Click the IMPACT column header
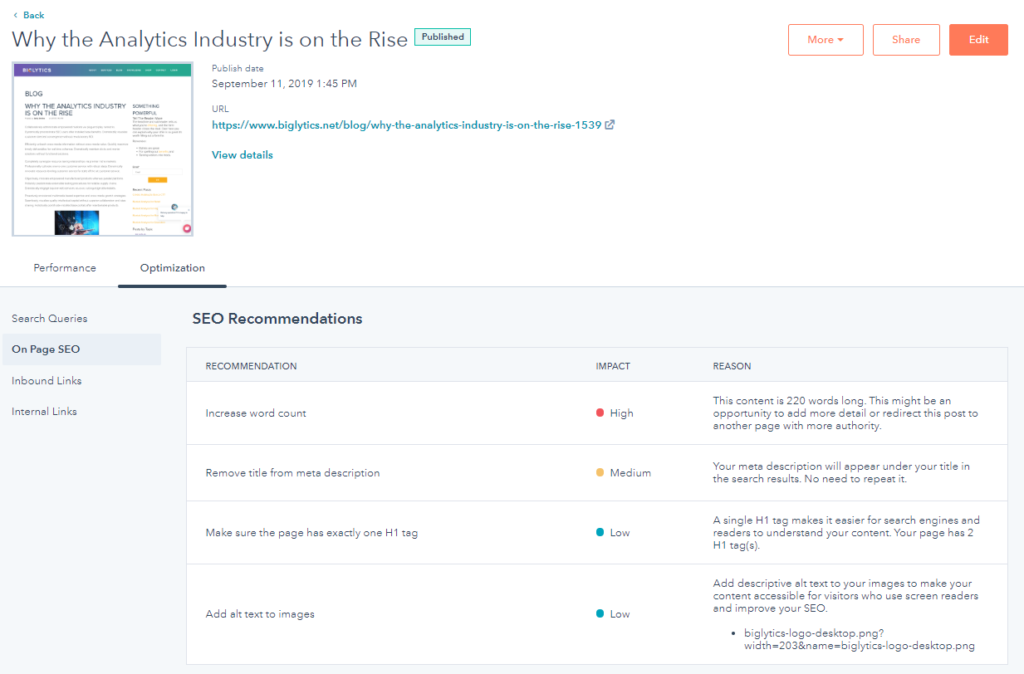Viewport: 1024px width, 674px height. click(613, 366)
